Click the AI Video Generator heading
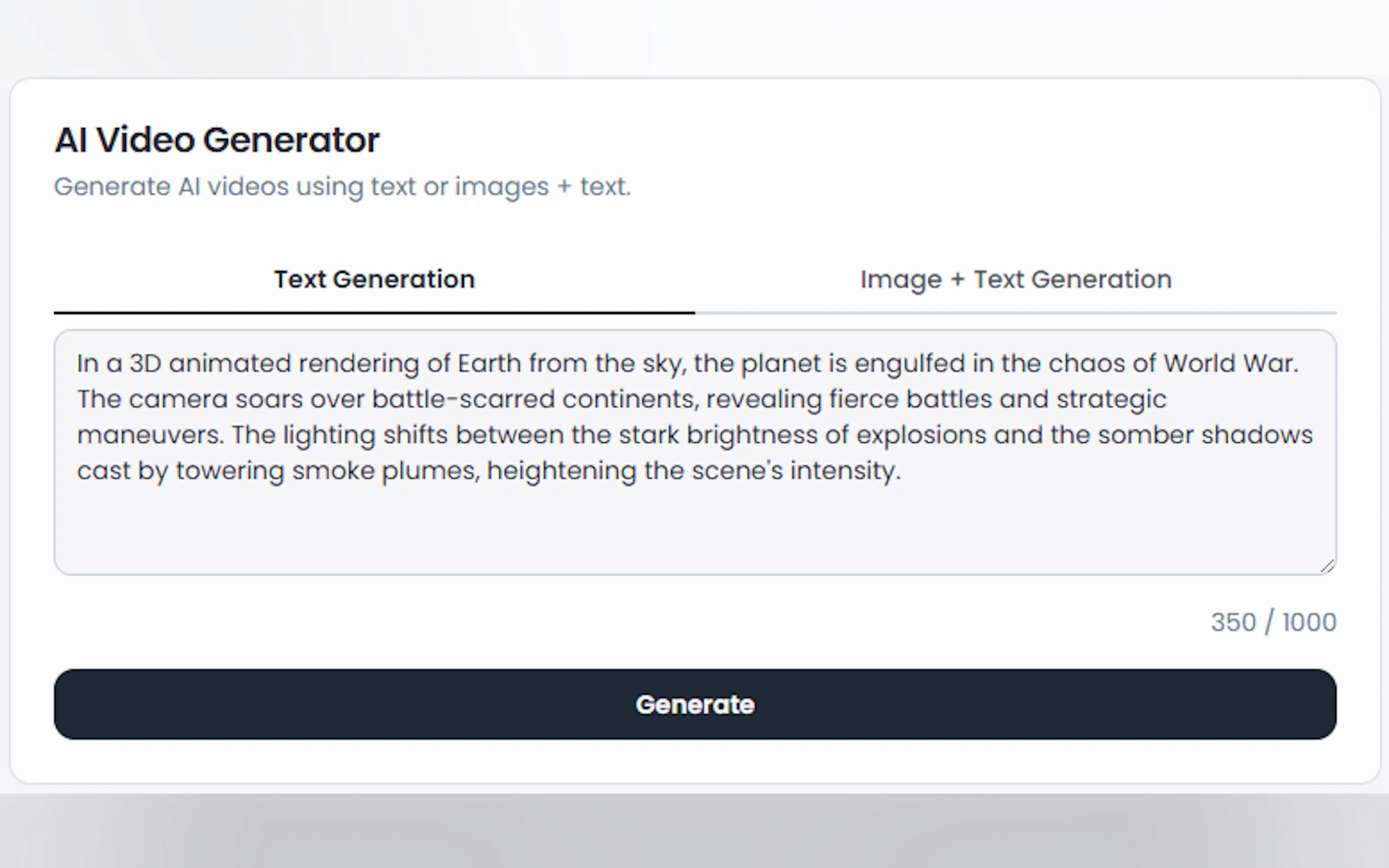The width and height of the screenshot is (1389, 868). (217, 140)
